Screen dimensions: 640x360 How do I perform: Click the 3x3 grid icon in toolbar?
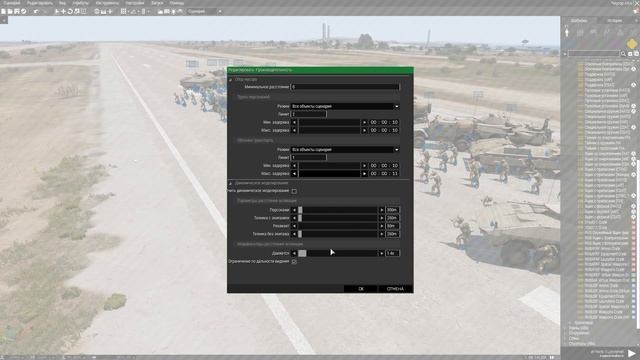point(123,11)
